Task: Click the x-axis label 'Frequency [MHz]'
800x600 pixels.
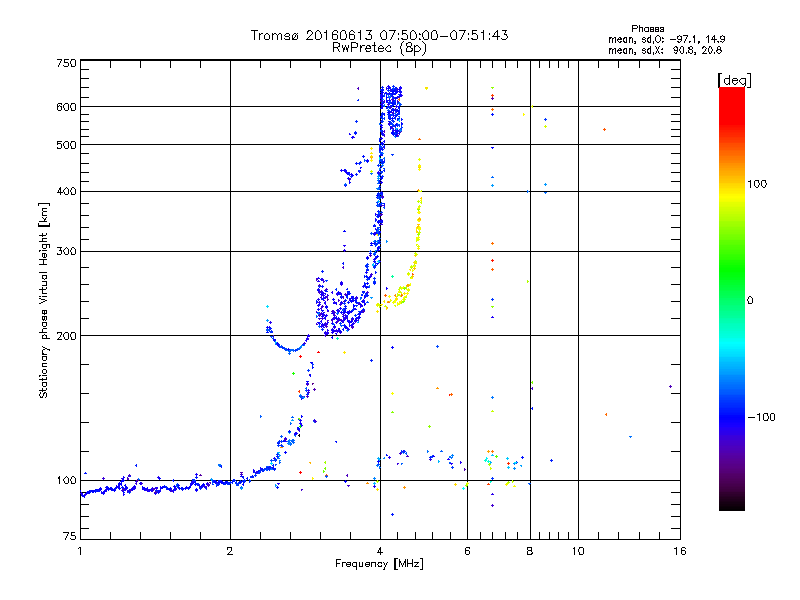Action: click(x=379, y=564)
